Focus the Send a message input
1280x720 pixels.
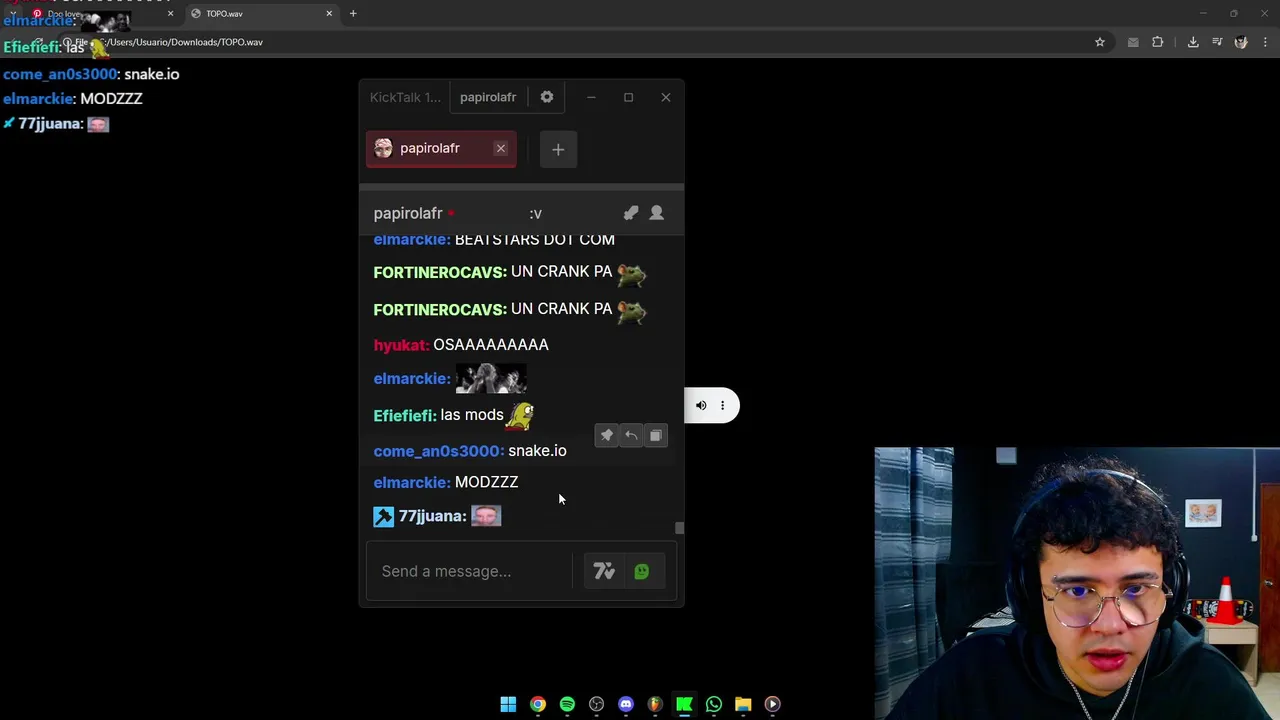[x=470, y=571]
